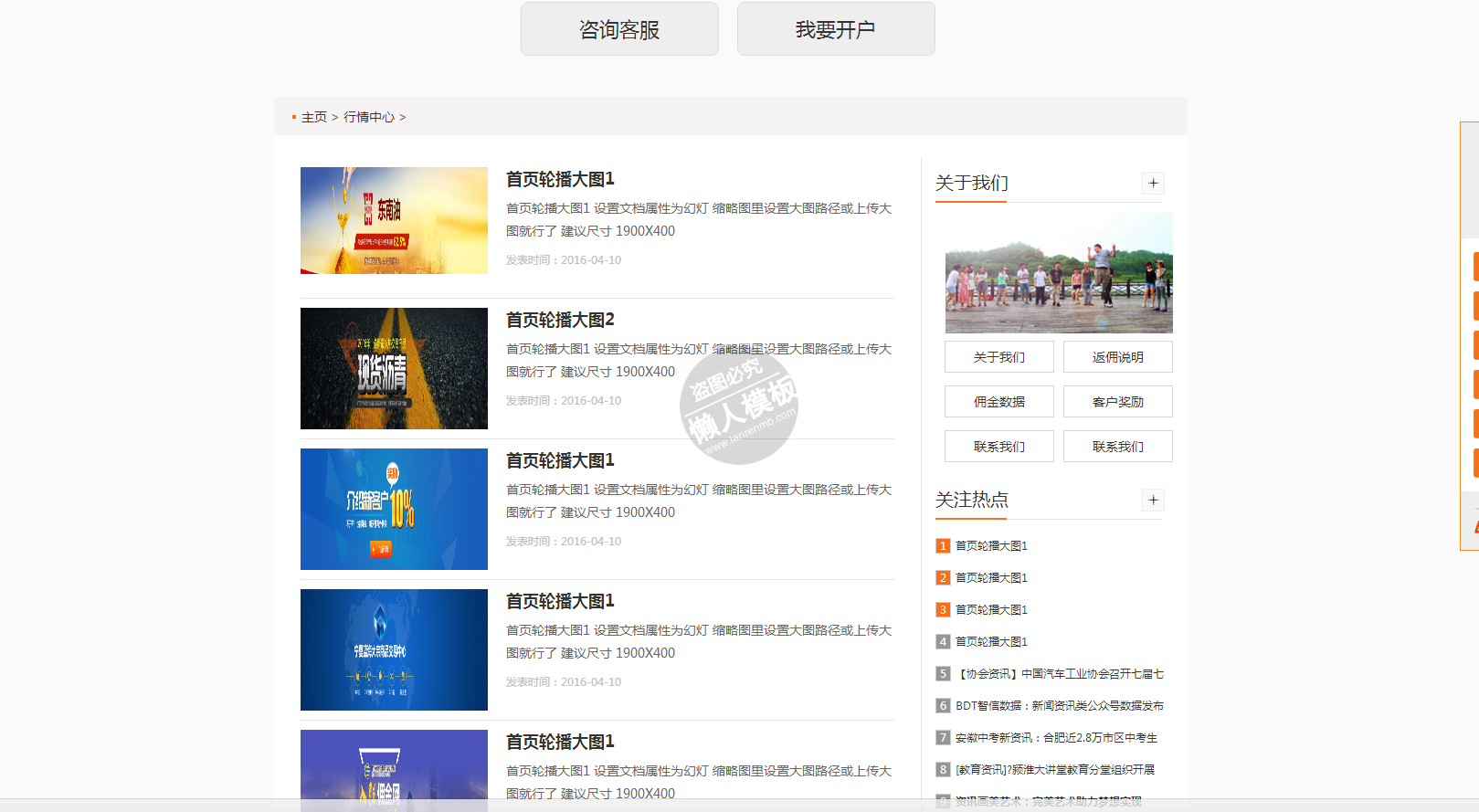Select the 佣金数据 sidebar button

tap(998, 402)
